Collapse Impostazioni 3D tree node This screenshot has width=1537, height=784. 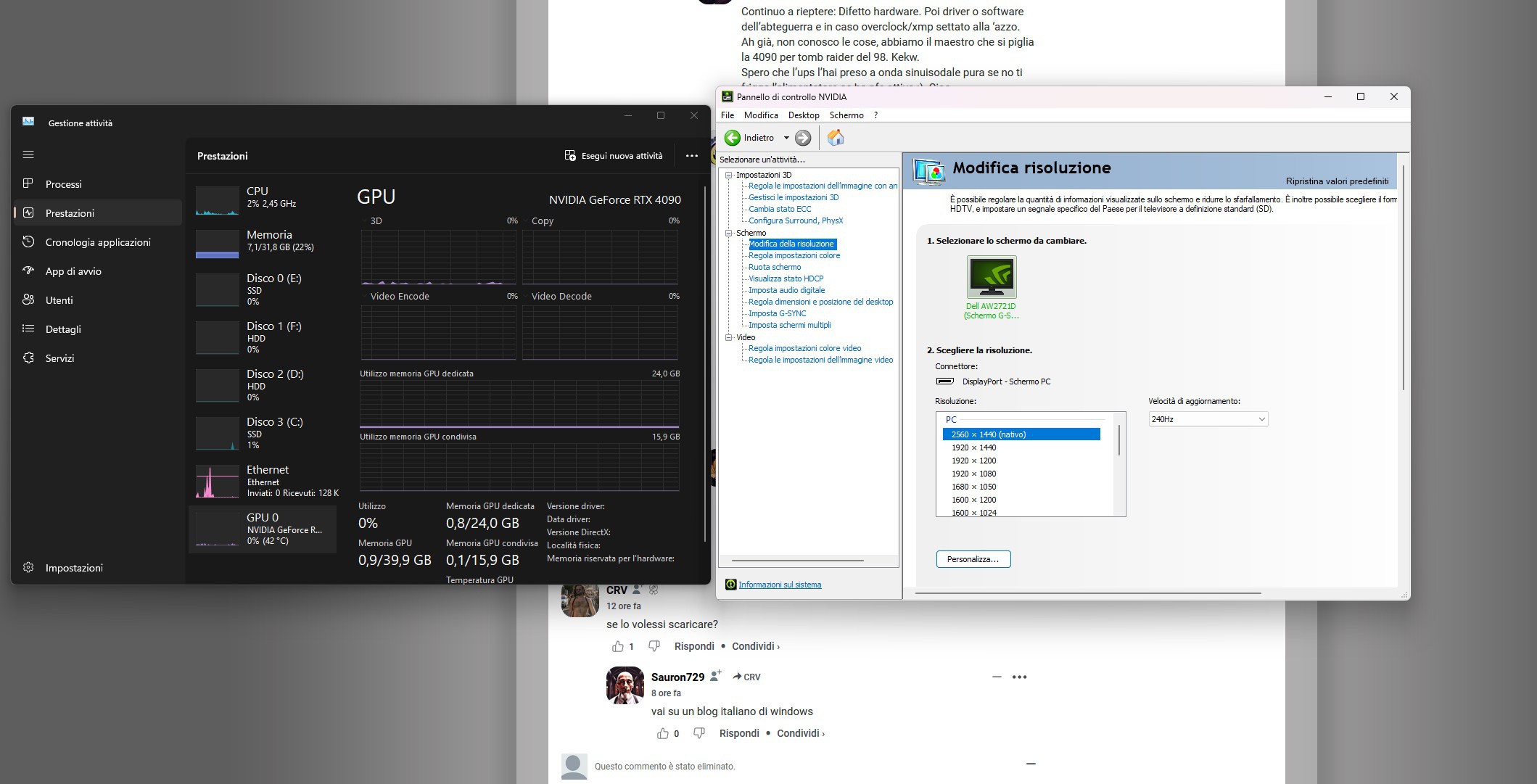pos(729,175)
